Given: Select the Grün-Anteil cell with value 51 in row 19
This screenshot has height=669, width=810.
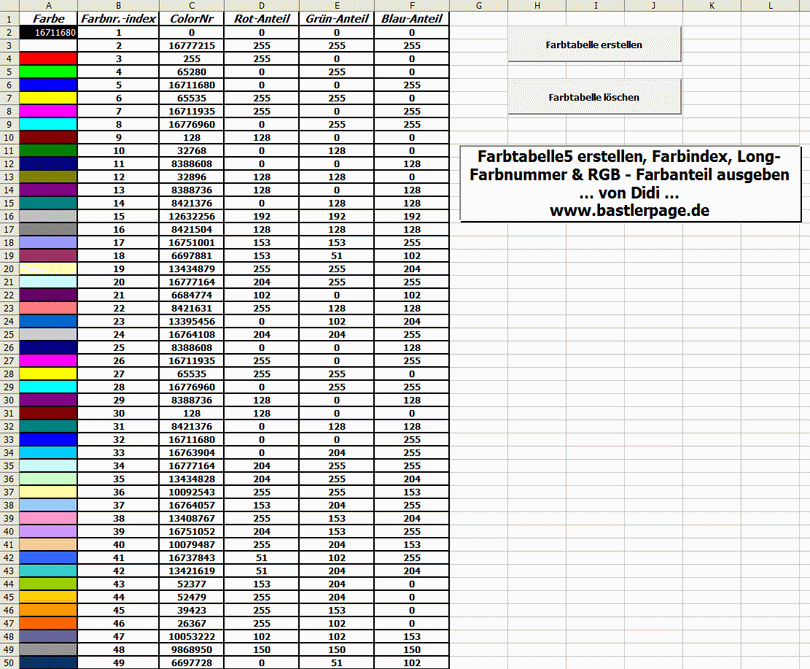Looking at the screenshot, I should [x=337, y=255].
